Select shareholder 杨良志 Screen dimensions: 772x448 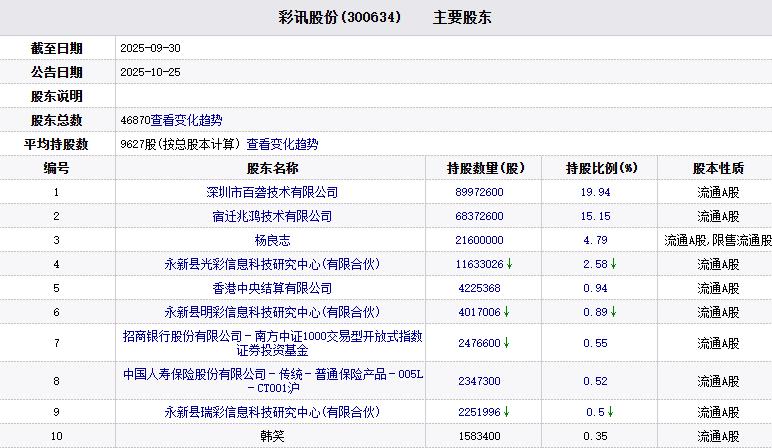(272, 240)
